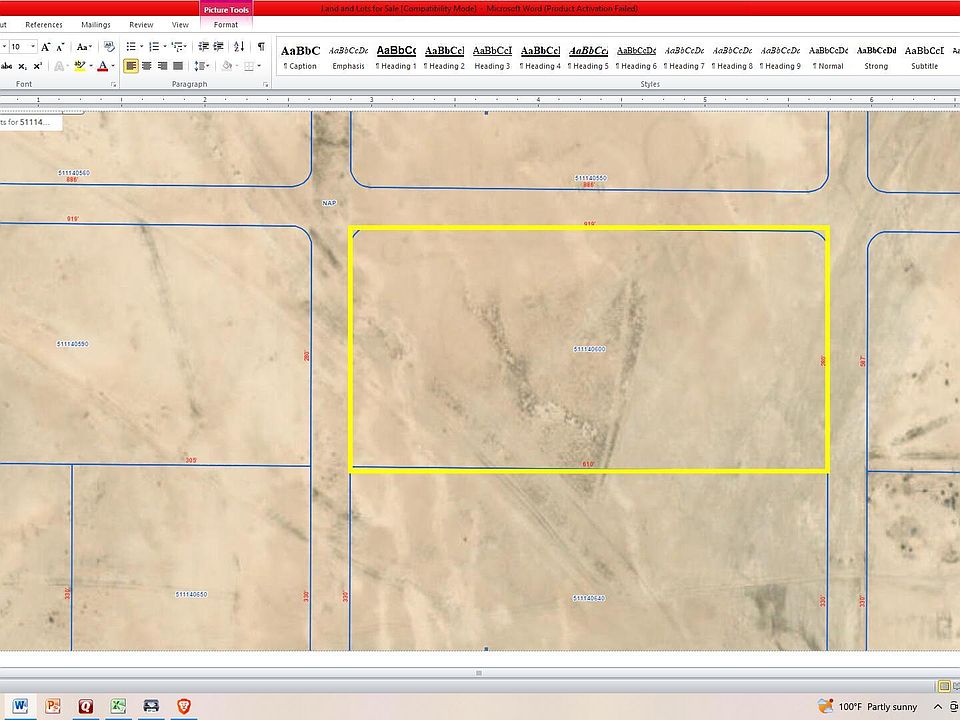Click the Clear Formatting icon
960x720 pixels.
[109, 47]
